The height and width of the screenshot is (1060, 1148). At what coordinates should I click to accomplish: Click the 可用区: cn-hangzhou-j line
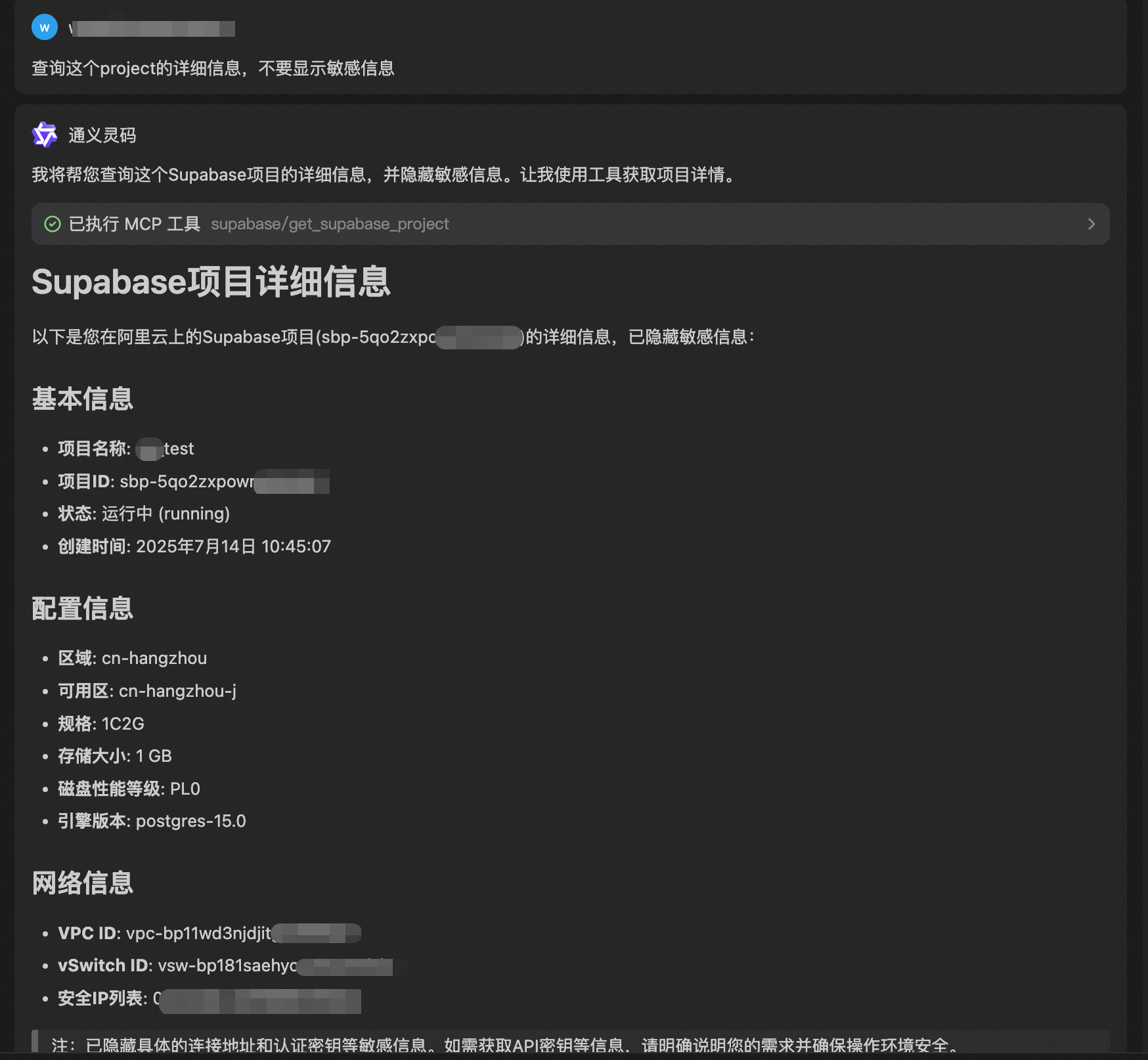tap(147, 691)
